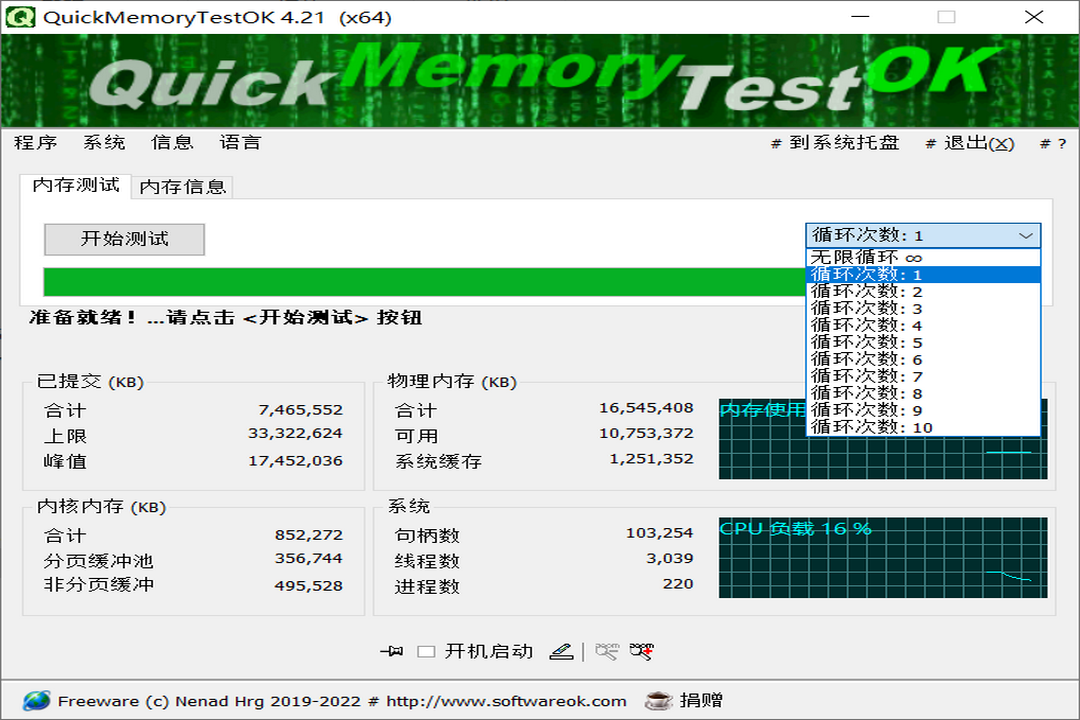Enable the 开机启动 startup checkbox
Screen dimensions: 1080x720
(x=426, y=651)
